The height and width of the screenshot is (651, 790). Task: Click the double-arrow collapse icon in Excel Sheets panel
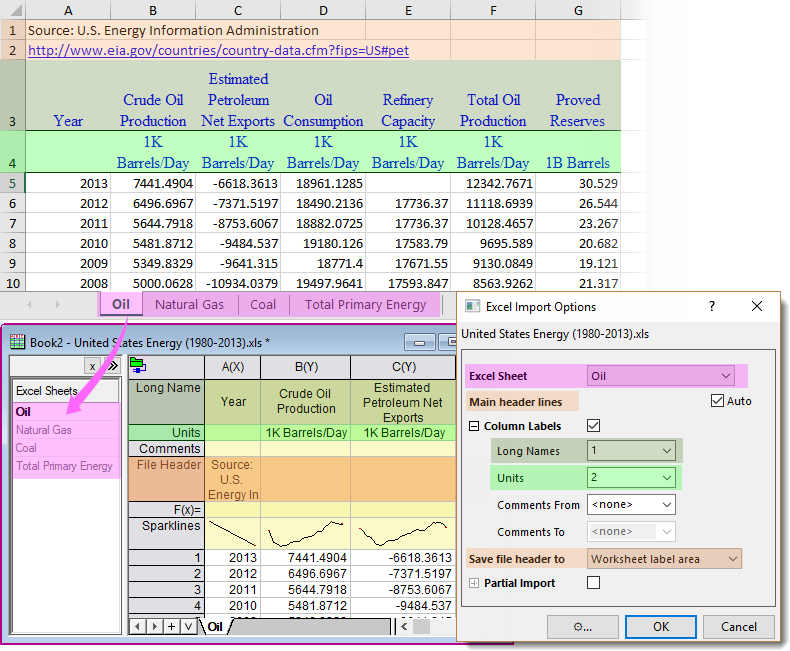click(112, 366)
